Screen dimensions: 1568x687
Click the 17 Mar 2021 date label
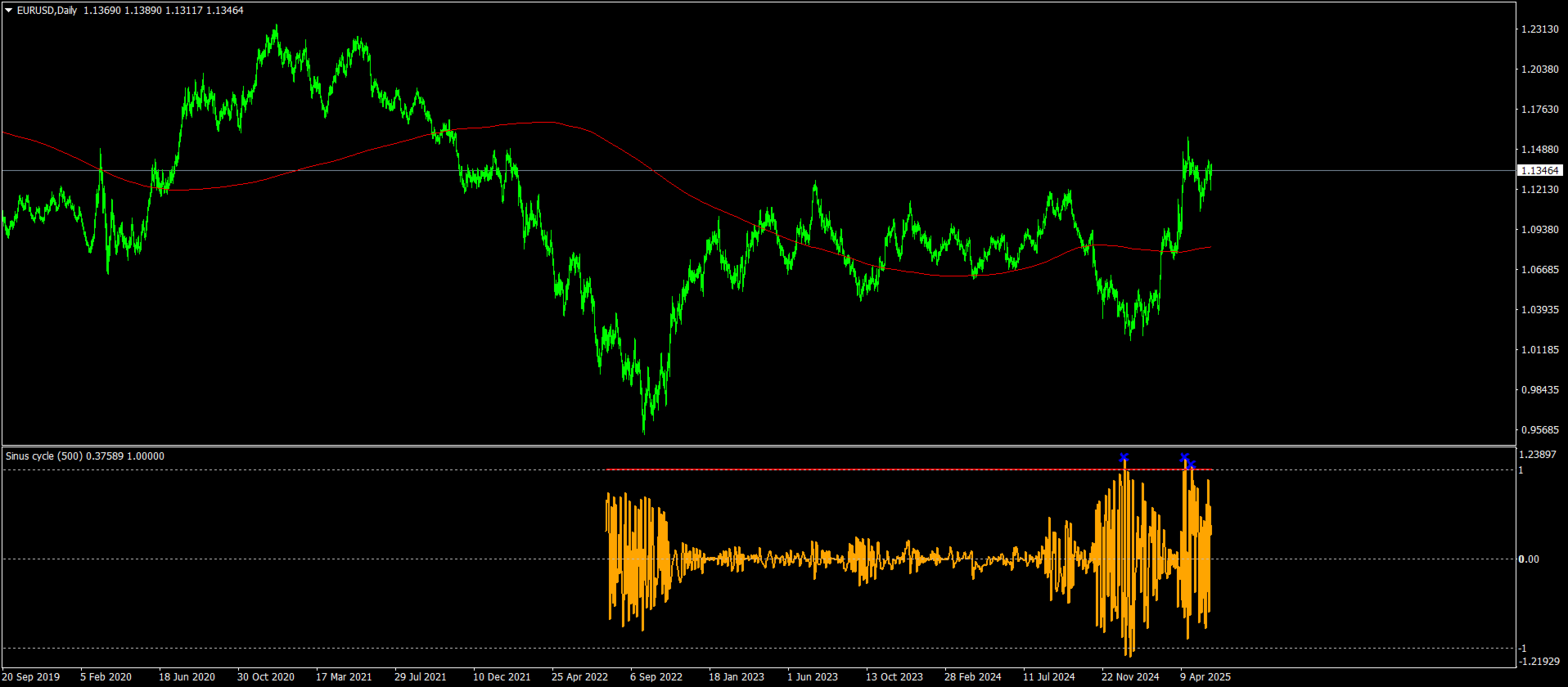[x=344, y=677]
